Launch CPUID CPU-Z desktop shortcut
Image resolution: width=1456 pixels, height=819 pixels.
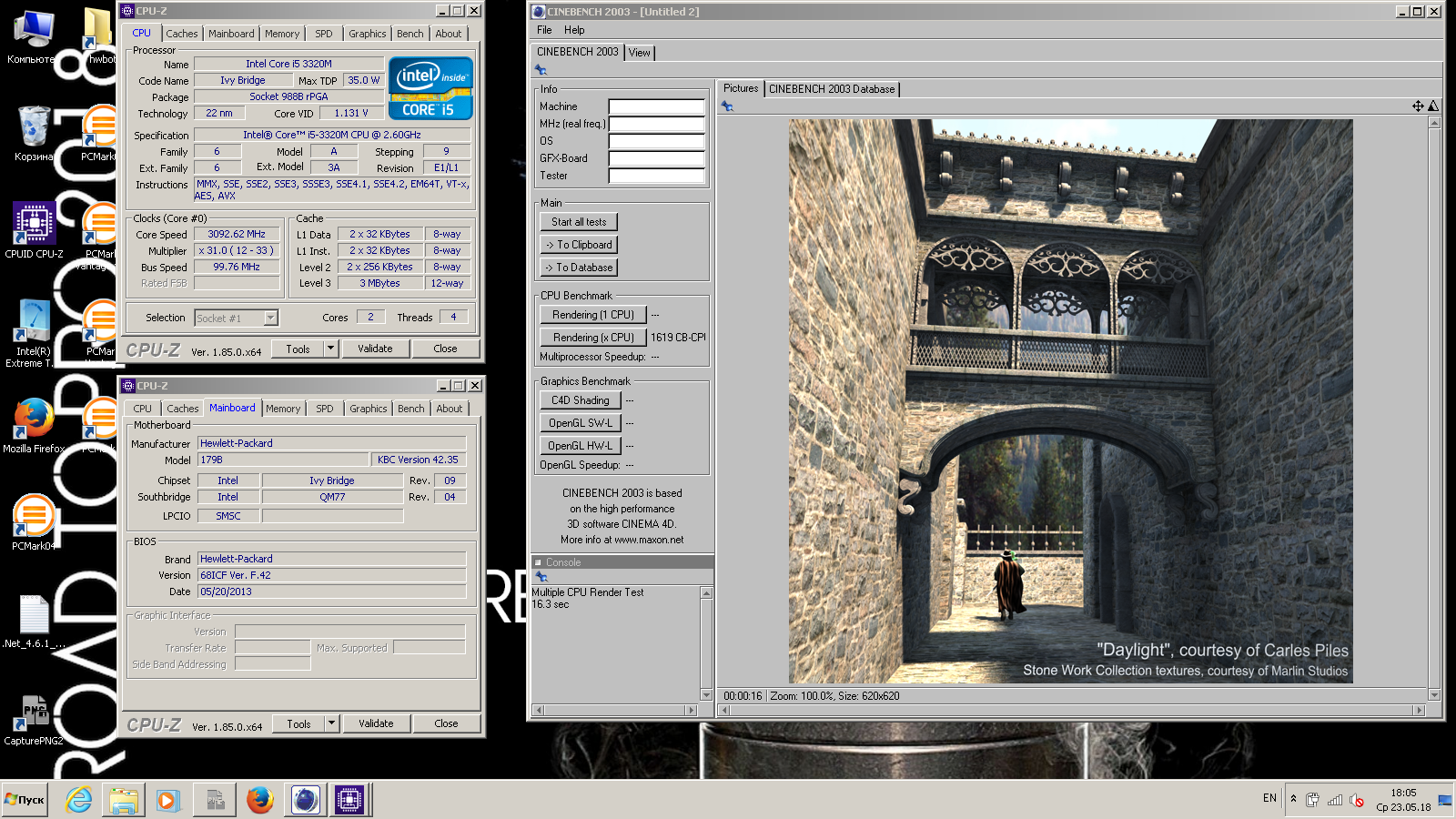pyautogui.click(x=34, y=230)
